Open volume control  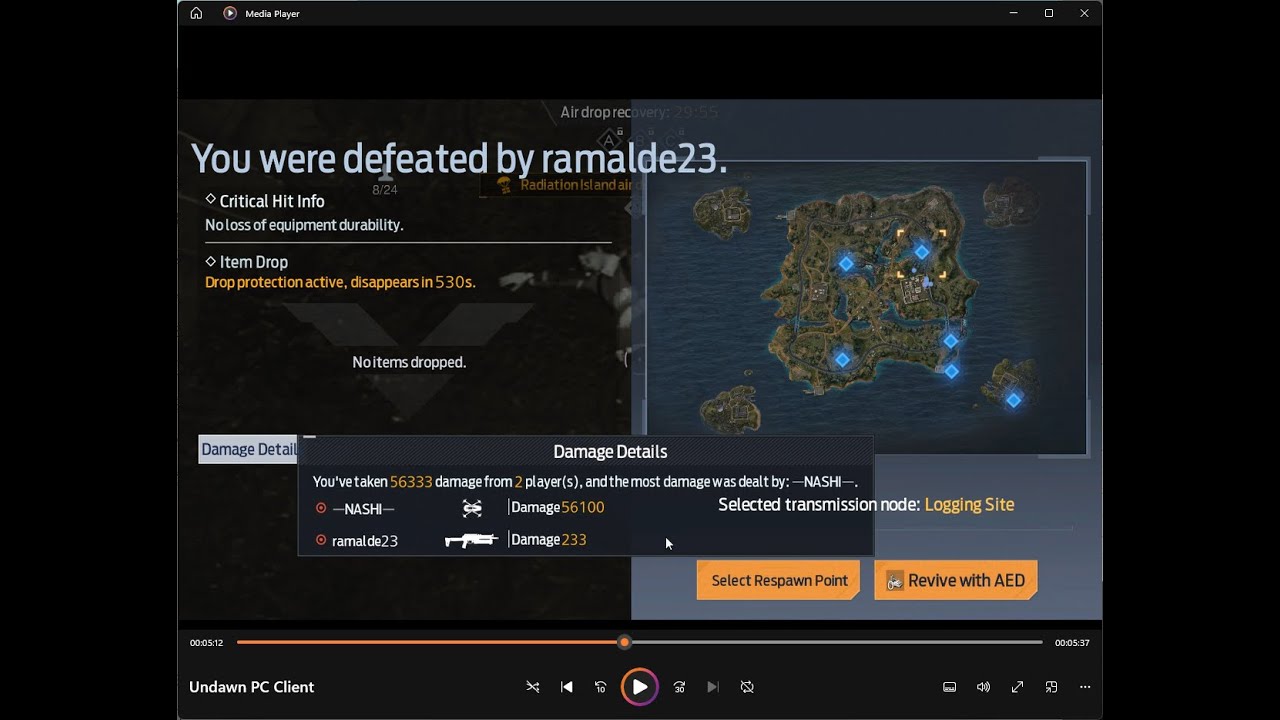point(983,687)
